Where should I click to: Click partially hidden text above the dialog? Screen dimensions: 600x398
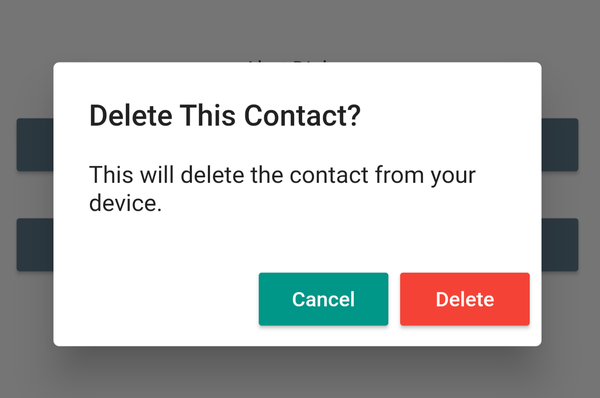[x=289, y=60]
